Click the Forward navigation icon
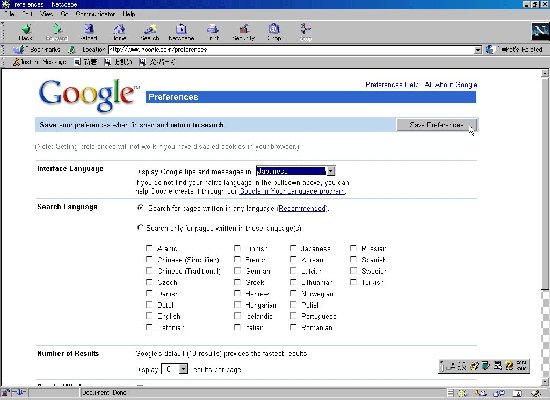The width and height of the screenshot is (550, 400). (x=56, y=32)
